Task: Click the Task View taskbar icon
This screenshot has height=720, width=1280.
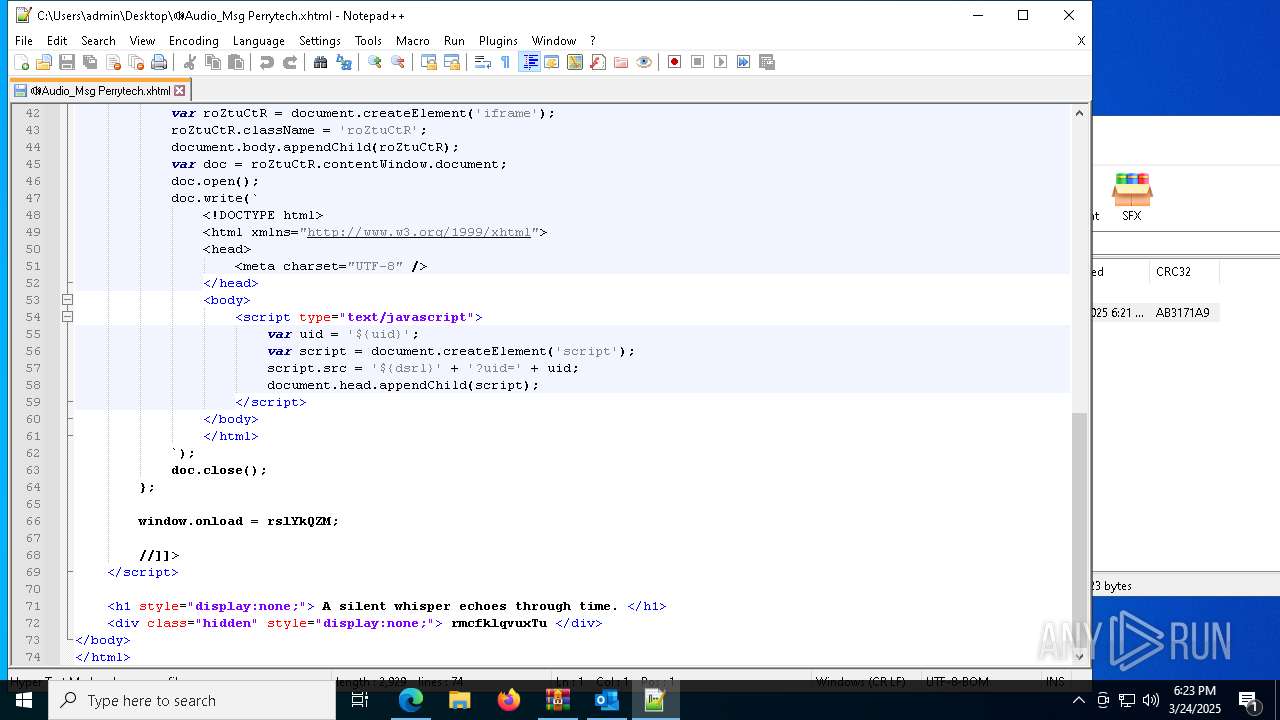Action: [361, 701]
